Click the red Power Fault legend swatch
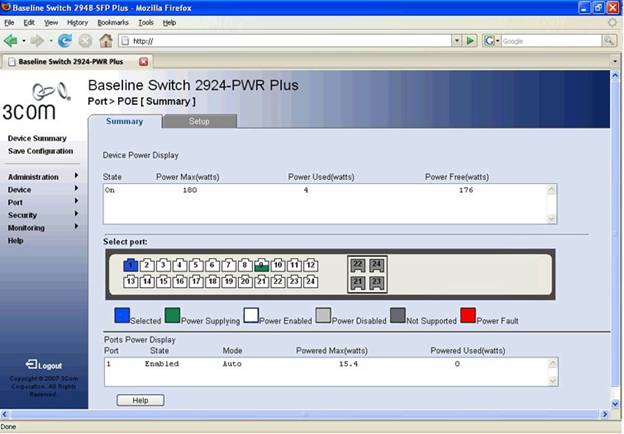 coord(468,315)
